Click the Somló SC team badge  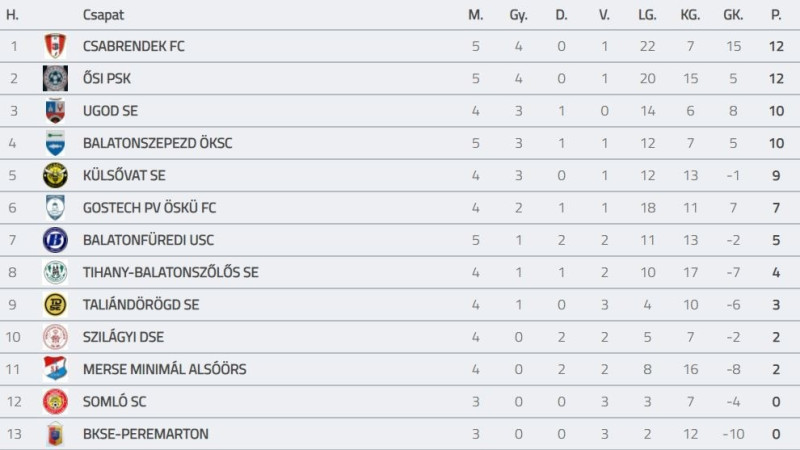54,401
